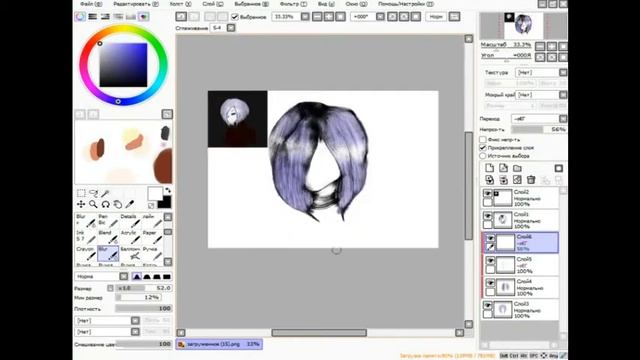Select the highlighted Blur brush

tap(108, 253)
